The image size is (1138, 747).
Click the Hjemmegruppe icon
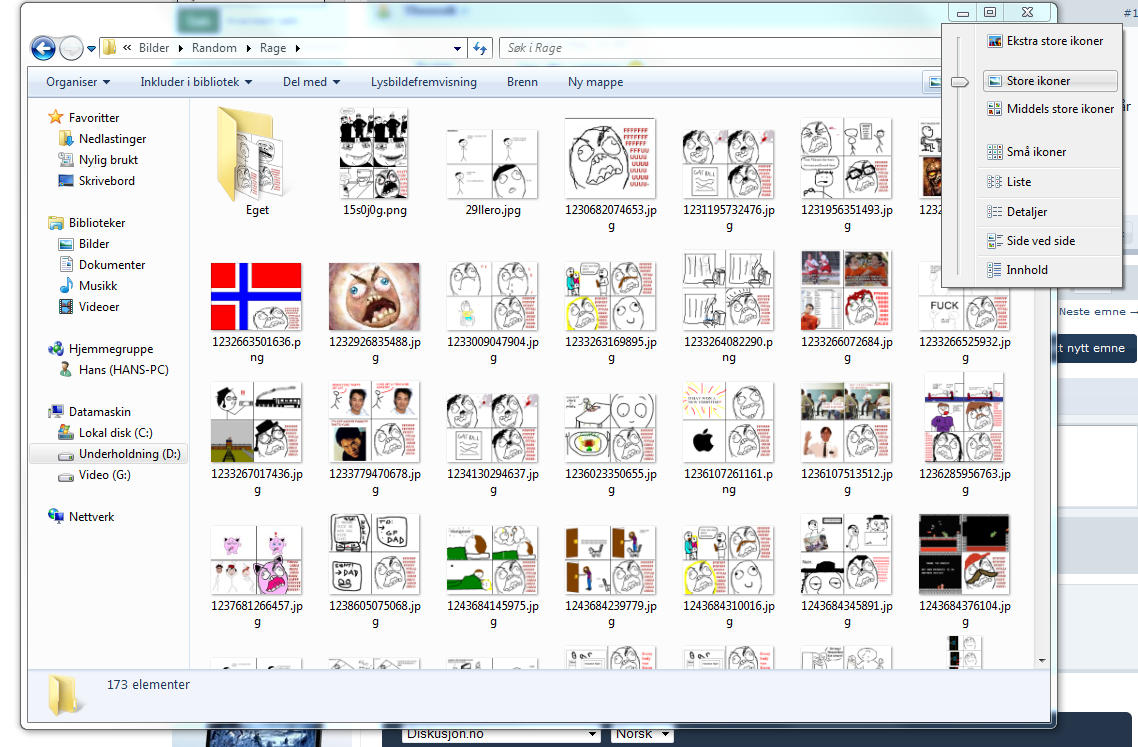(56, 349)
